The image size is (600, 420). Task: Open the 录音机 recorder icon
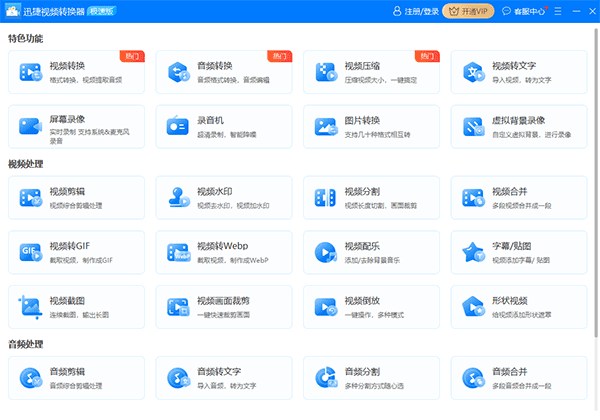[x=178, y=126]
